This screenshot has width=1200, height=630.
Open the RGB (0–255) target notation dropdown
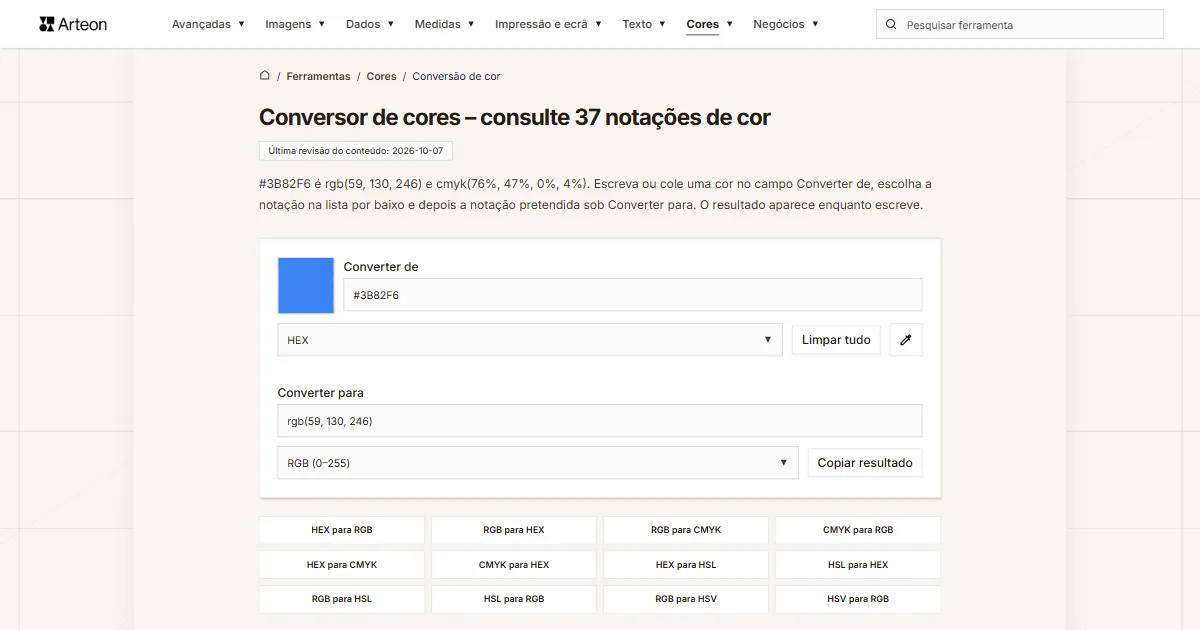point(538,463)
